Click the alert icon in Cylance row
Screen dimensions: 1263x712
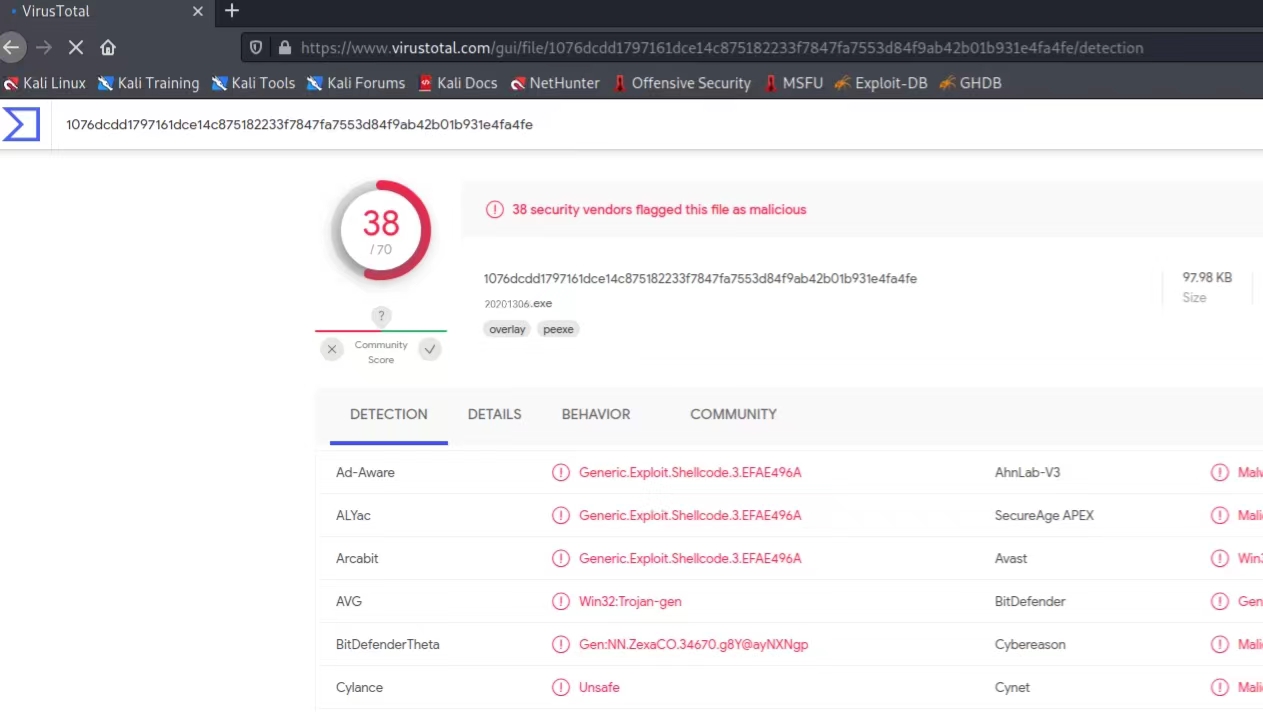click(x=561, y=687)
